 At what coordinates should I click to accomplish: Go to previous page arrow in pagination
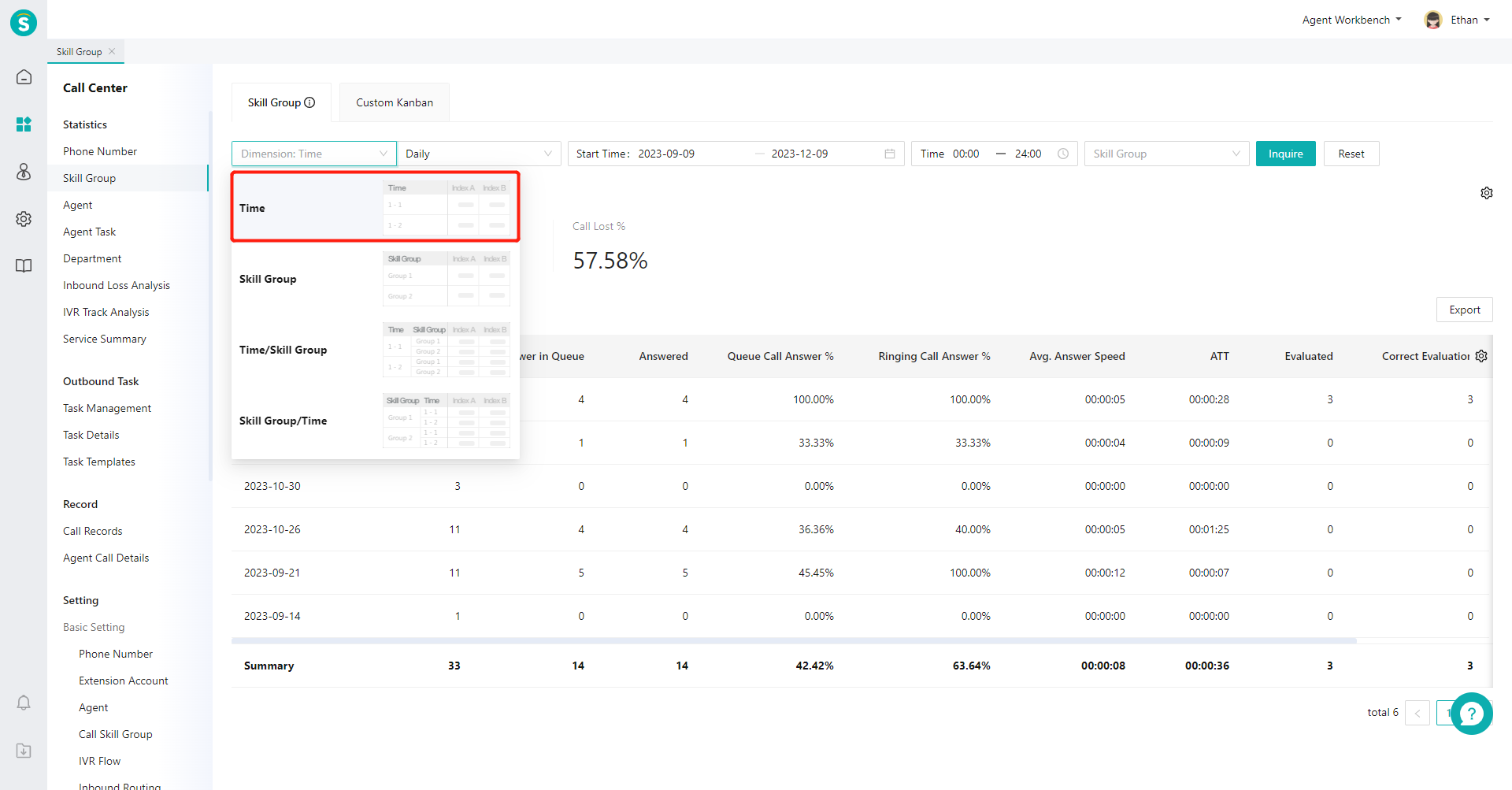coord(1417,713)
